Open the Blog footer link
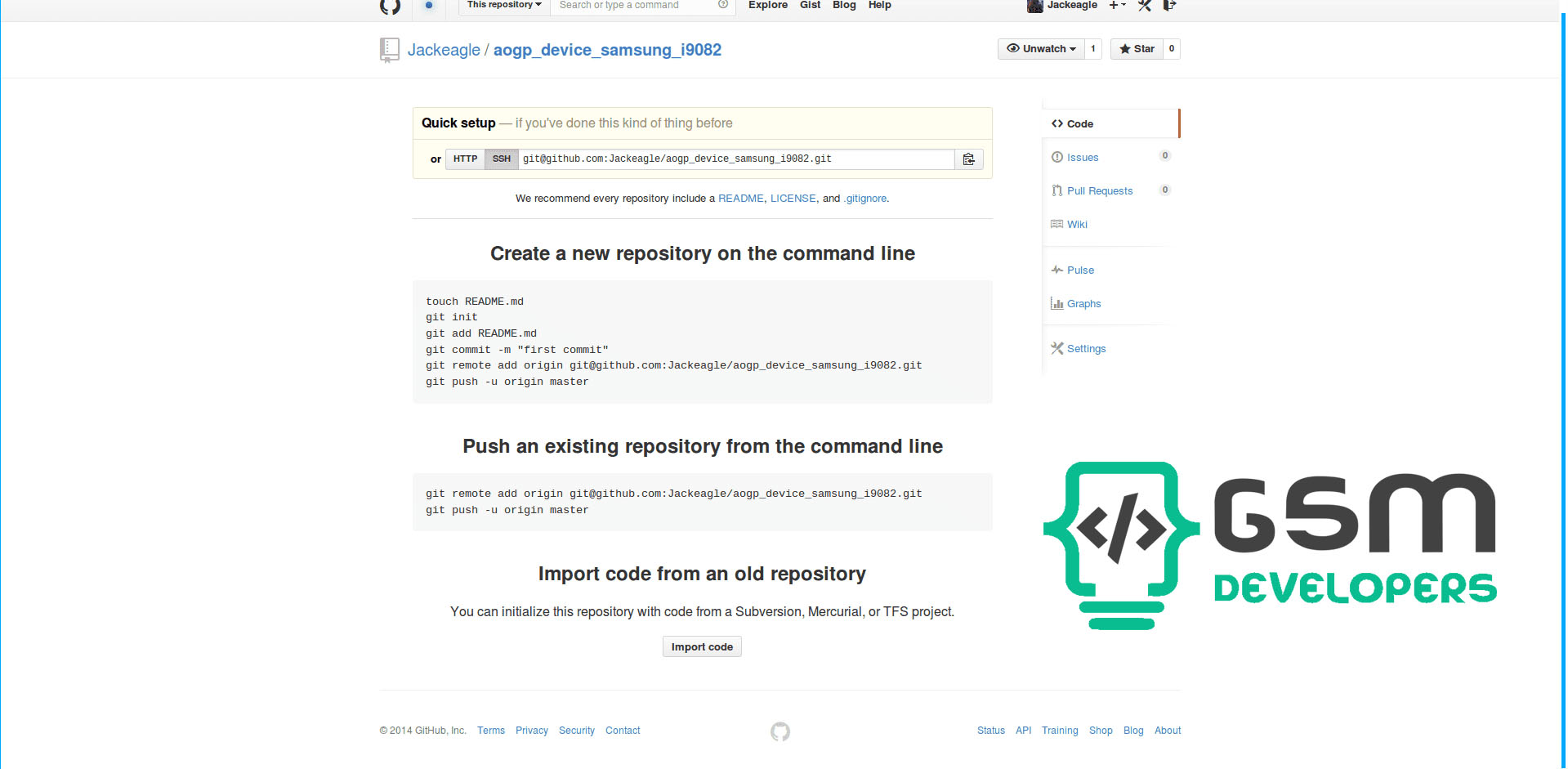 point(1133,731)
